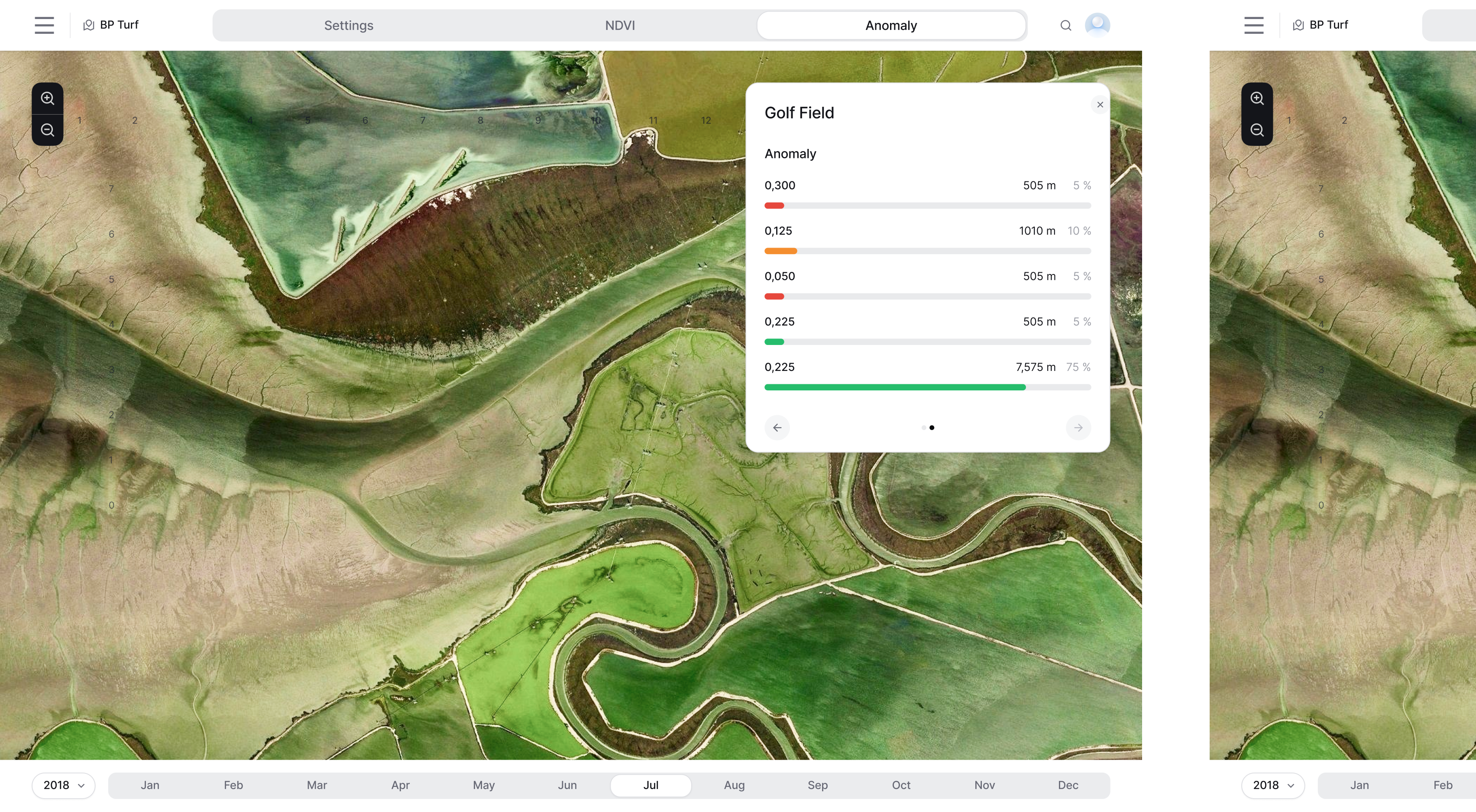Viewport: 1476px width, 812px height.
Task: Go to previous page in Golf Field card
Action: click(777, 428)
